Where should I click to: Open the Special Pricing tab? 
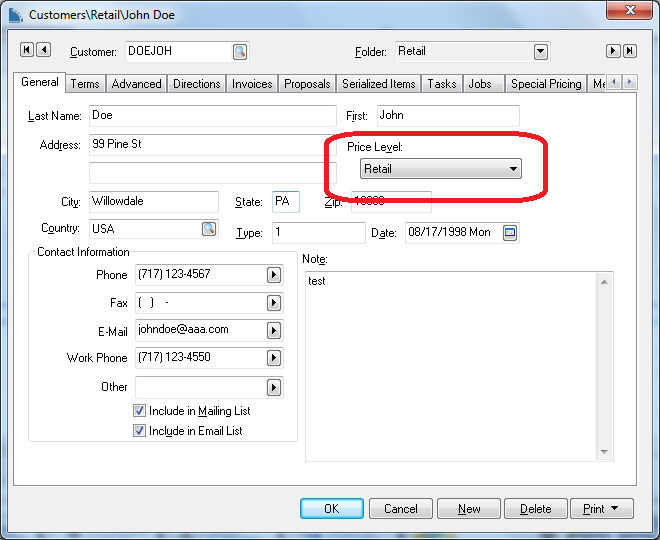[545, 84]
